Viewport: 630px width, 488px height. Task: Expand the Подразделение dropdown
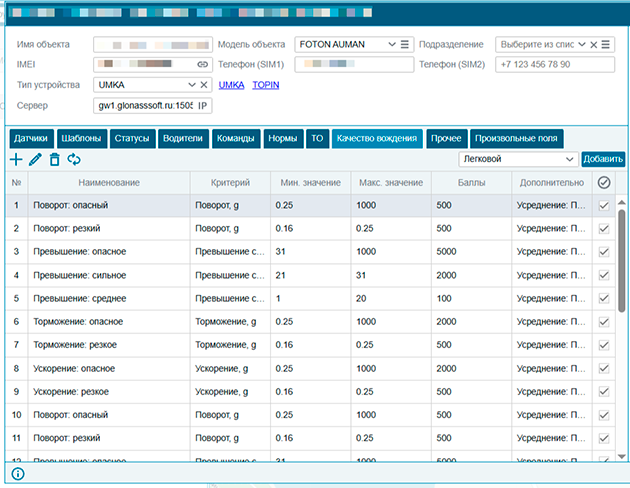582,45
